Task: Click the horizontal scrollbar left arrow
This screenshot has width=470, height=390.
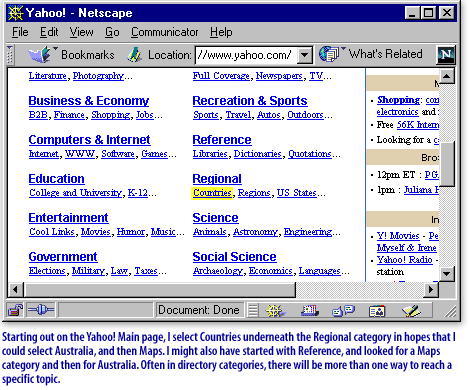Action: [x=15, y=290]
